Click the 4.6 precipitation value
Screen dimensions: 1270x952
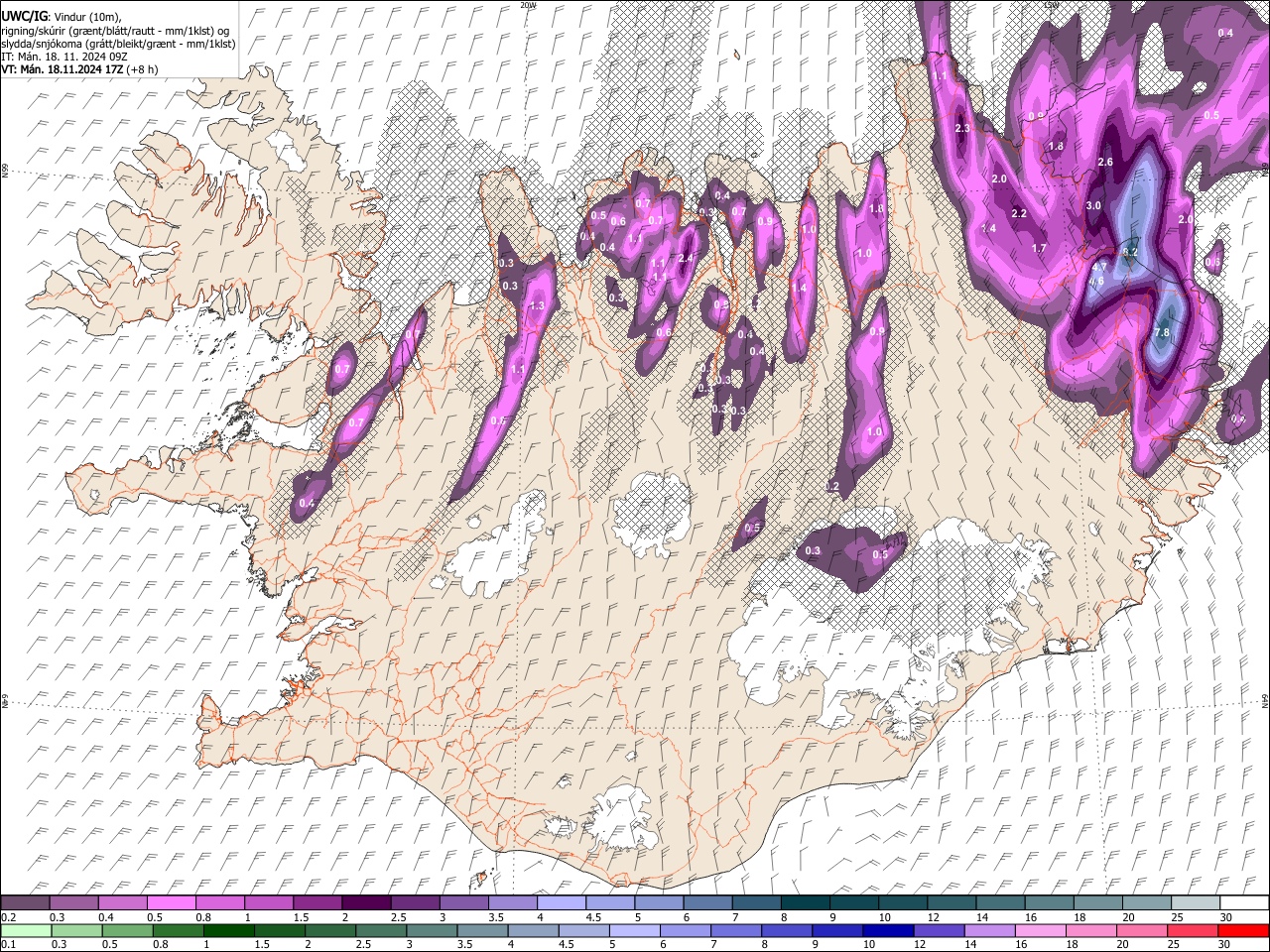point(1096,281)
